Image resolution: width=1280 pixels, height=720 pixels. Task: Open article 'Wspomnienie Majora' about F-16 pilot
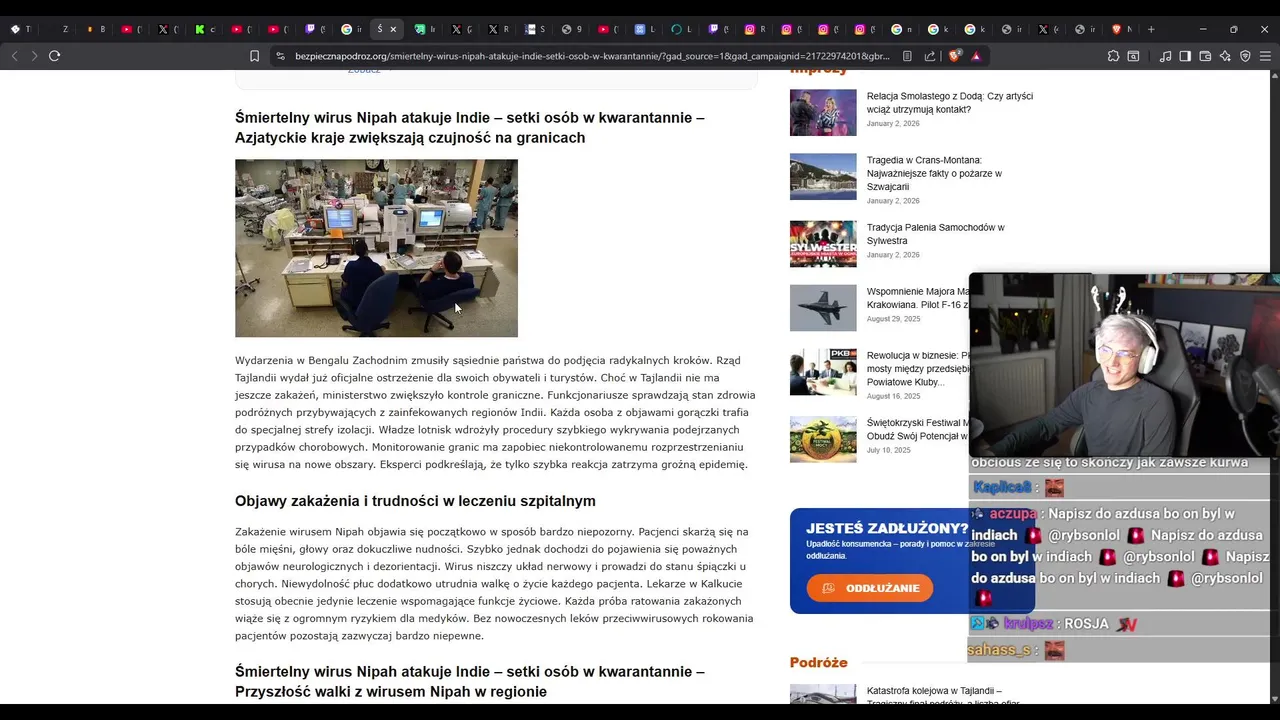point(918,298)
